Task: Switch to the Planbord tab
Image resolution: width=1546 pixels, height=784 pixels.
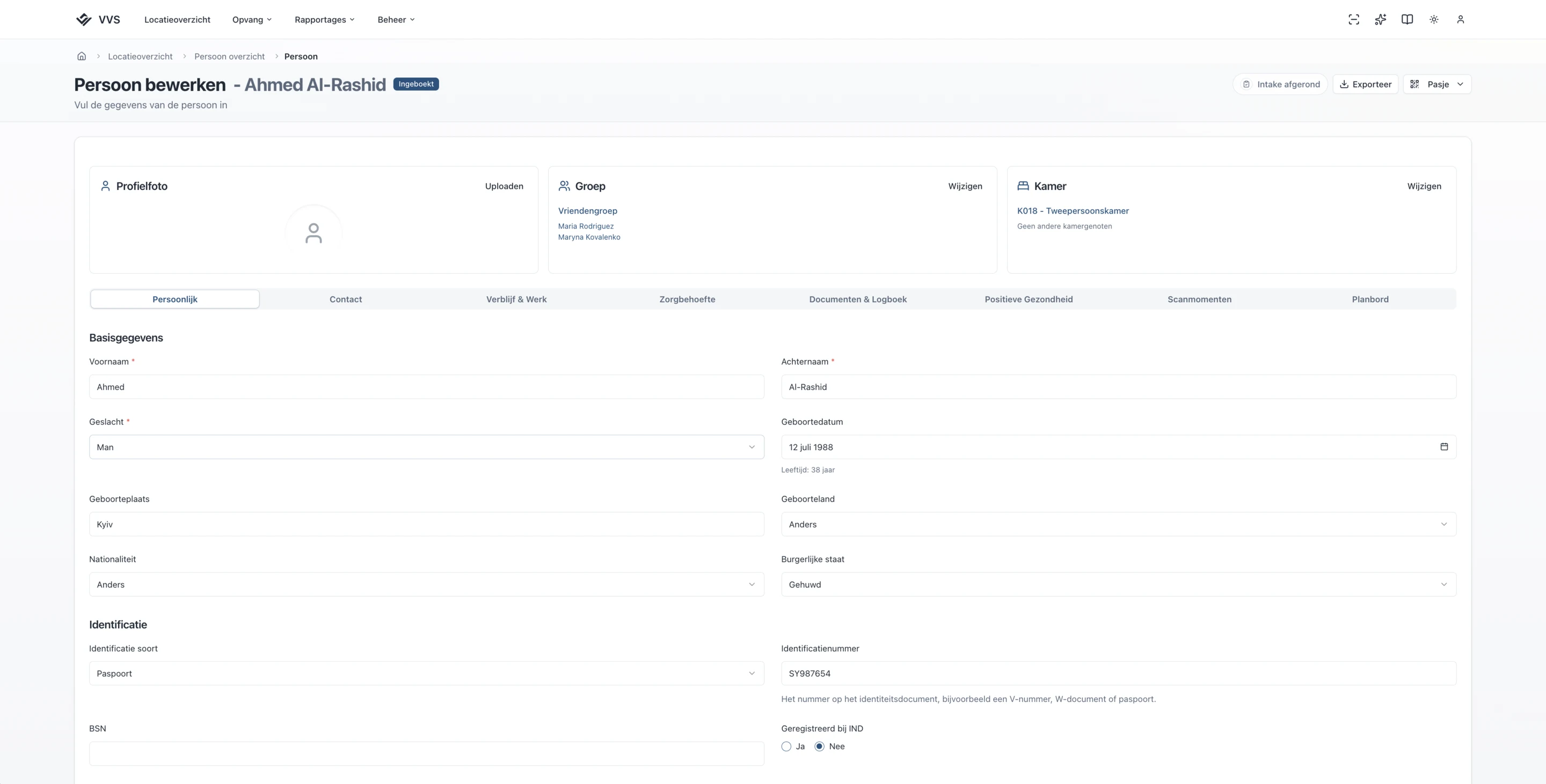Action: (1370, 299)
